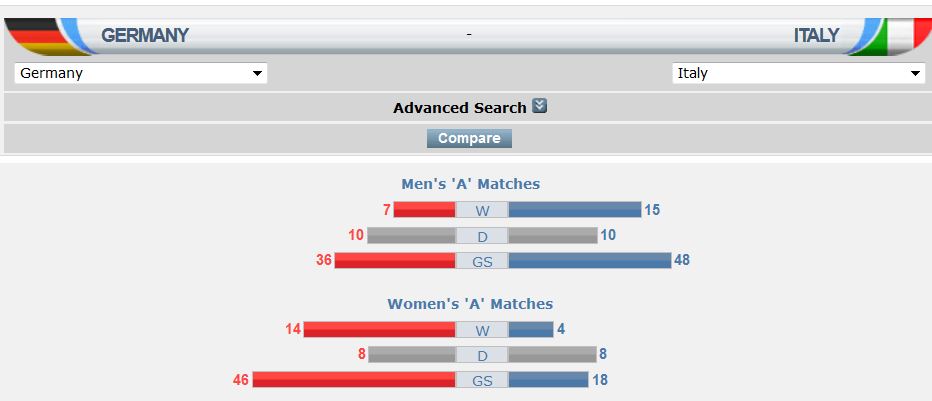The height and width of the screenshot is (401, 932).
Task: Open the Women's 'A' Matches heading link
Action: [x=470, y=304]
